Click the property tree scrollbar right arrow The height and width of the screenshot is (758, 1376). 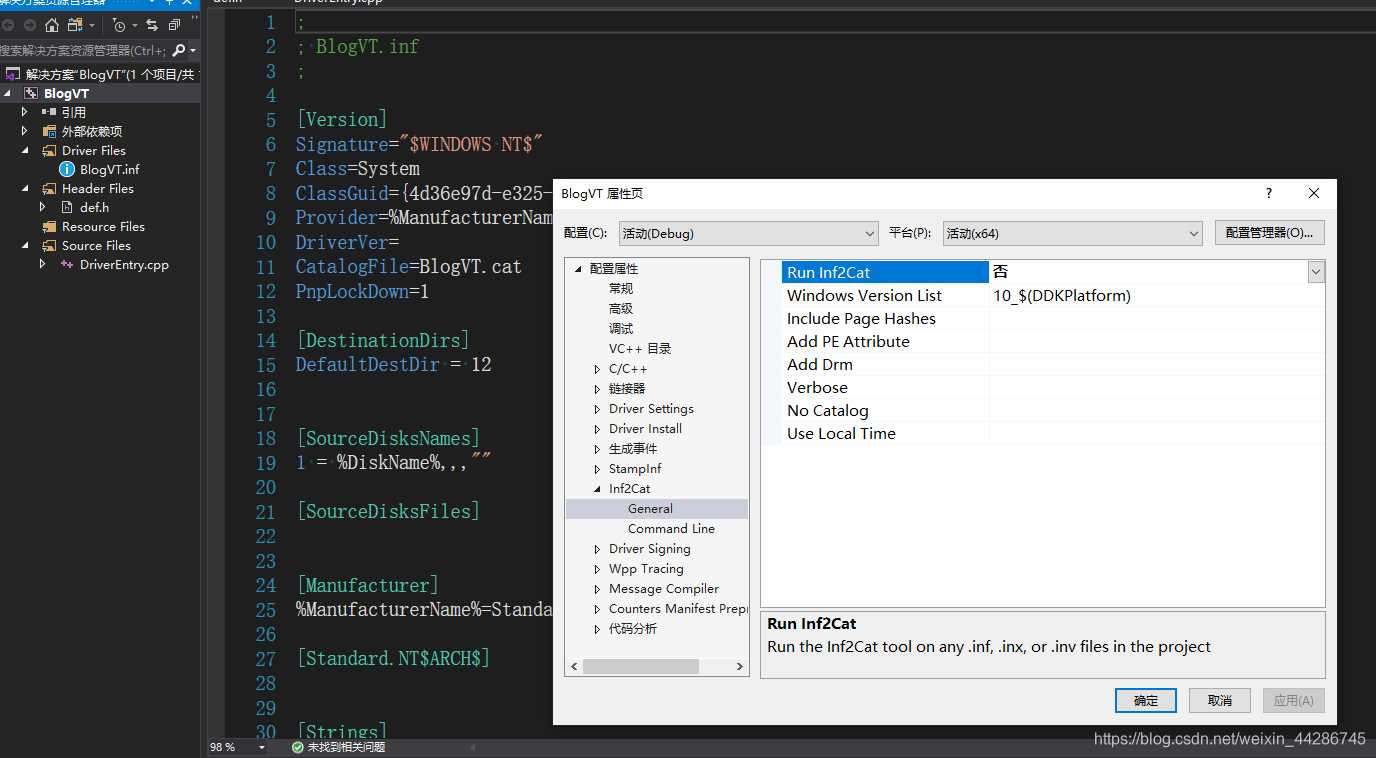[x=740, y=666]
